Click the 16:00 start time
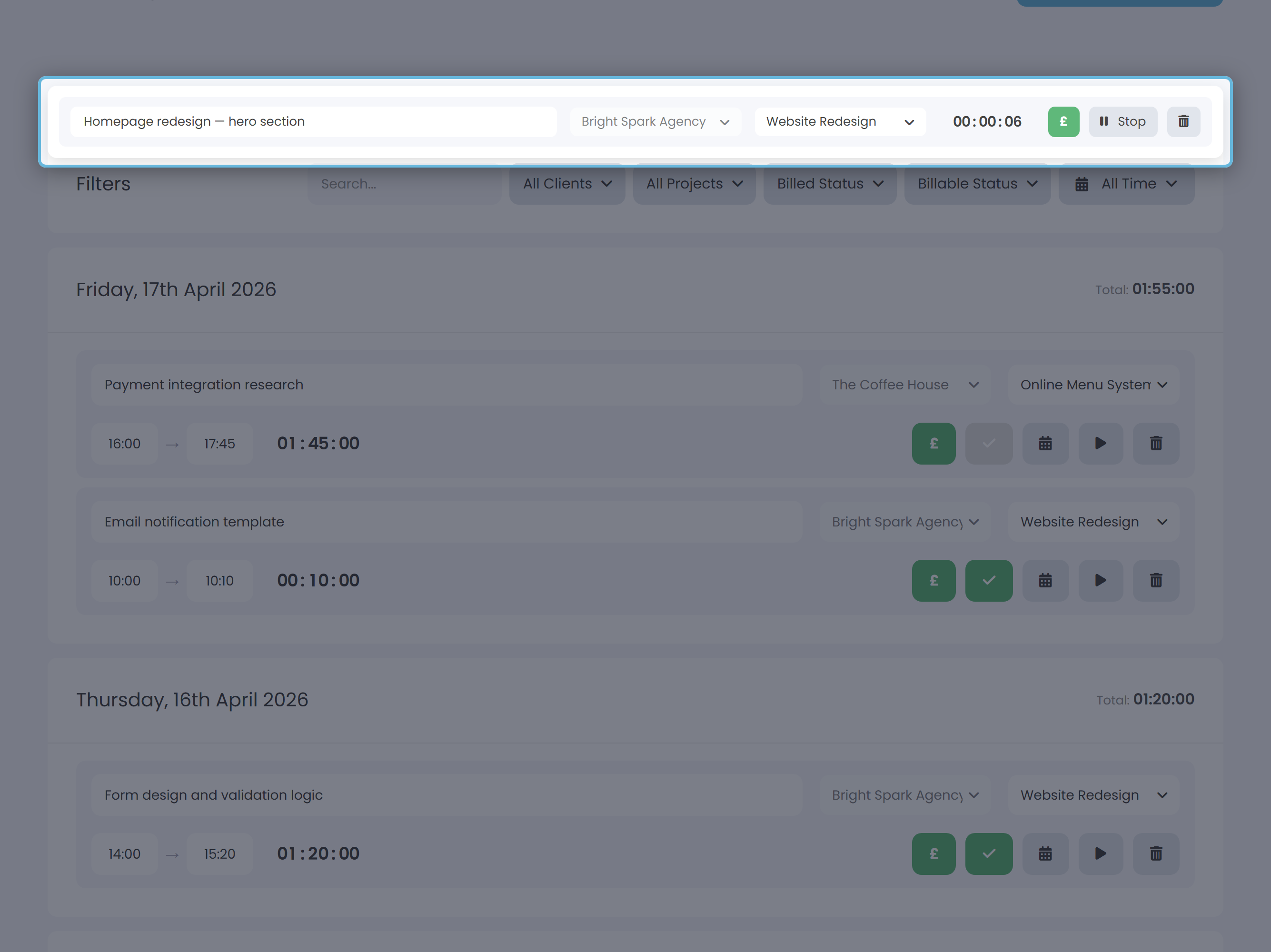1271x952 pixels. (124, 444)
